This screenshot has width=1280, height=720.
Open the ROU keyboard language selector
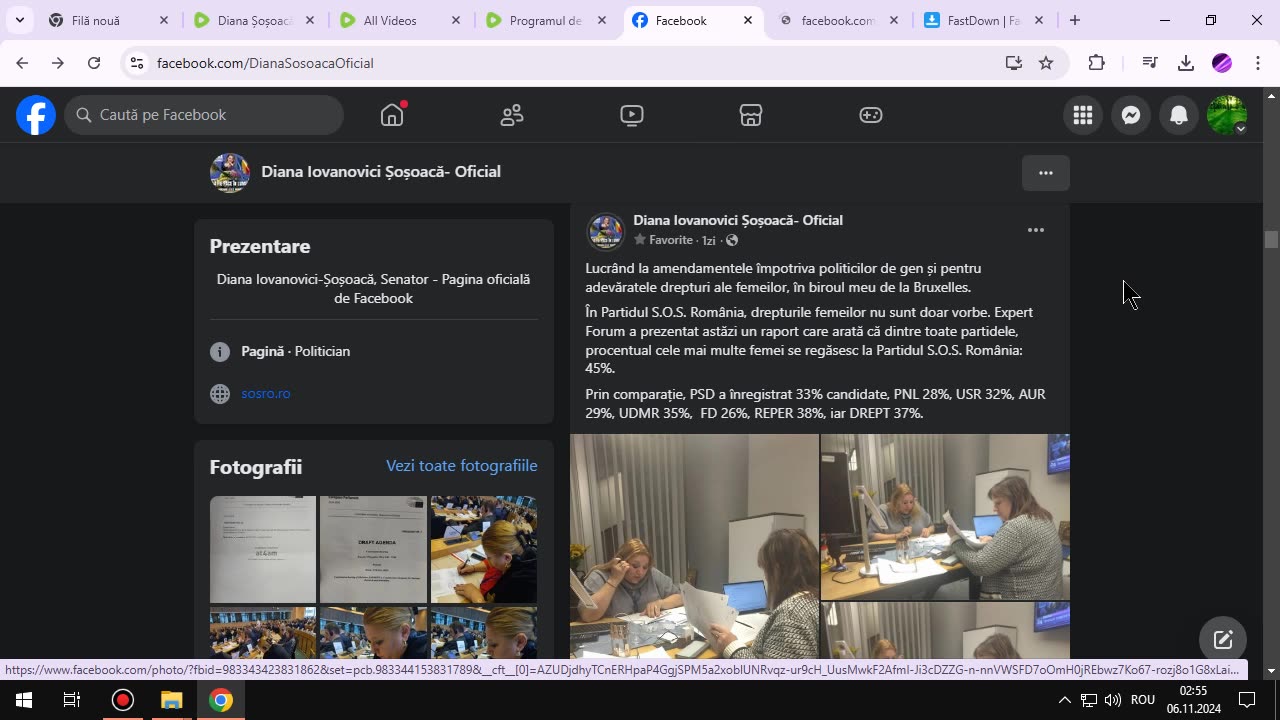pyautogui.click(x=1143, y=700)
